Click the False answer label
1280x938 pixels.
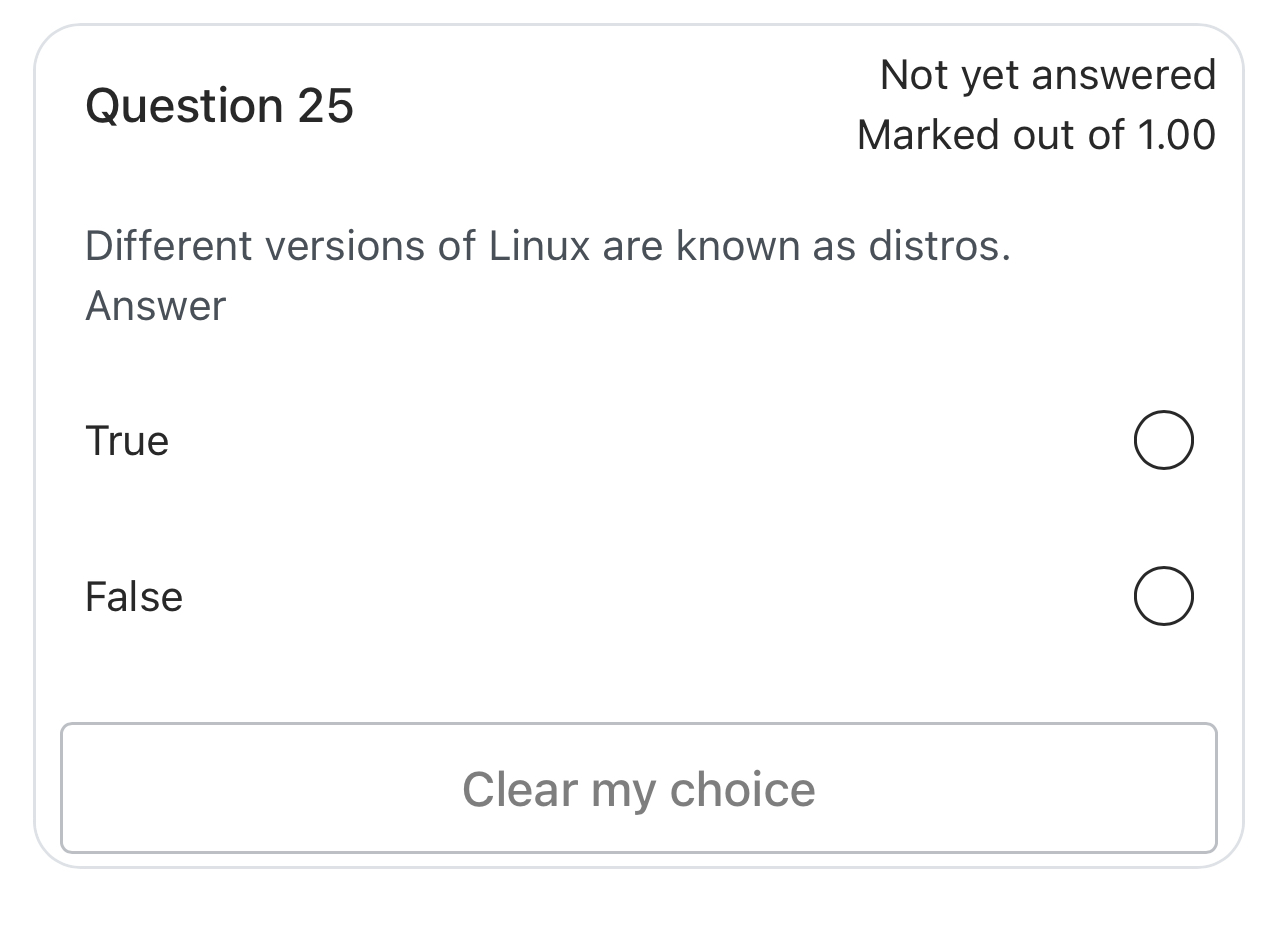coord(133,596)
